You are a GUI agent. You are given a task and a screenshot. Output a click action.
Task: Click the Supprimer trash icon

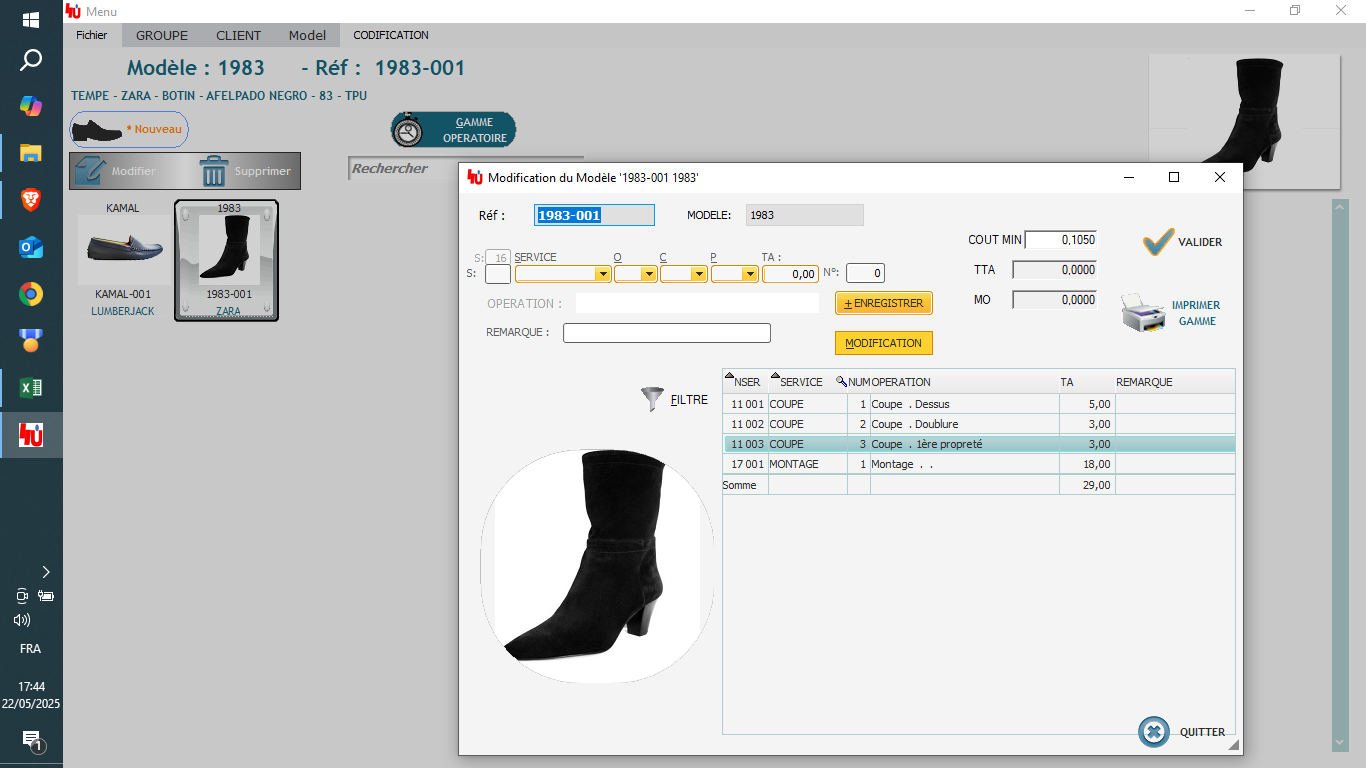tap(214, 171)
